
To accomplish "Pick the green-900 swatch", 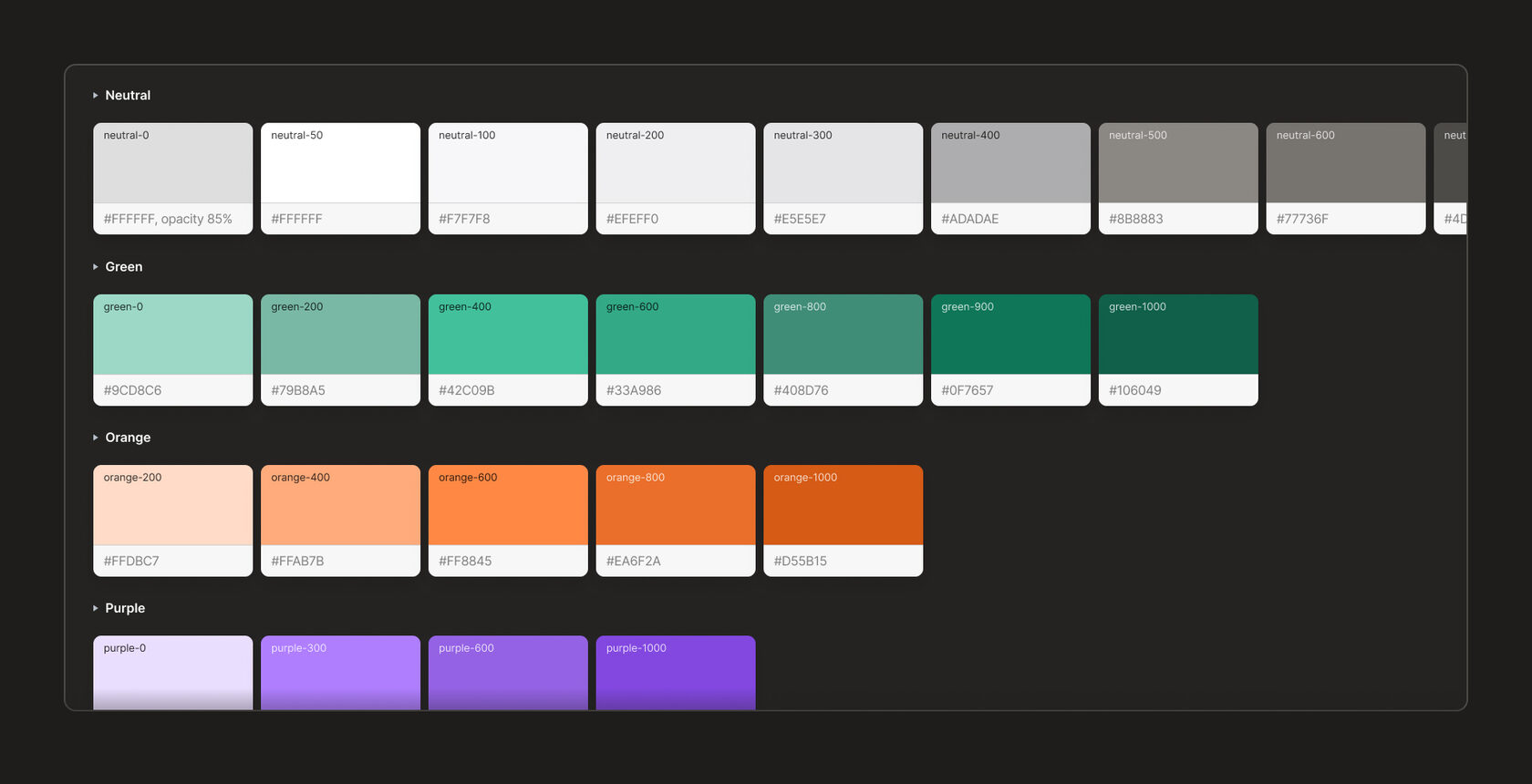I will click(1010, 335).
